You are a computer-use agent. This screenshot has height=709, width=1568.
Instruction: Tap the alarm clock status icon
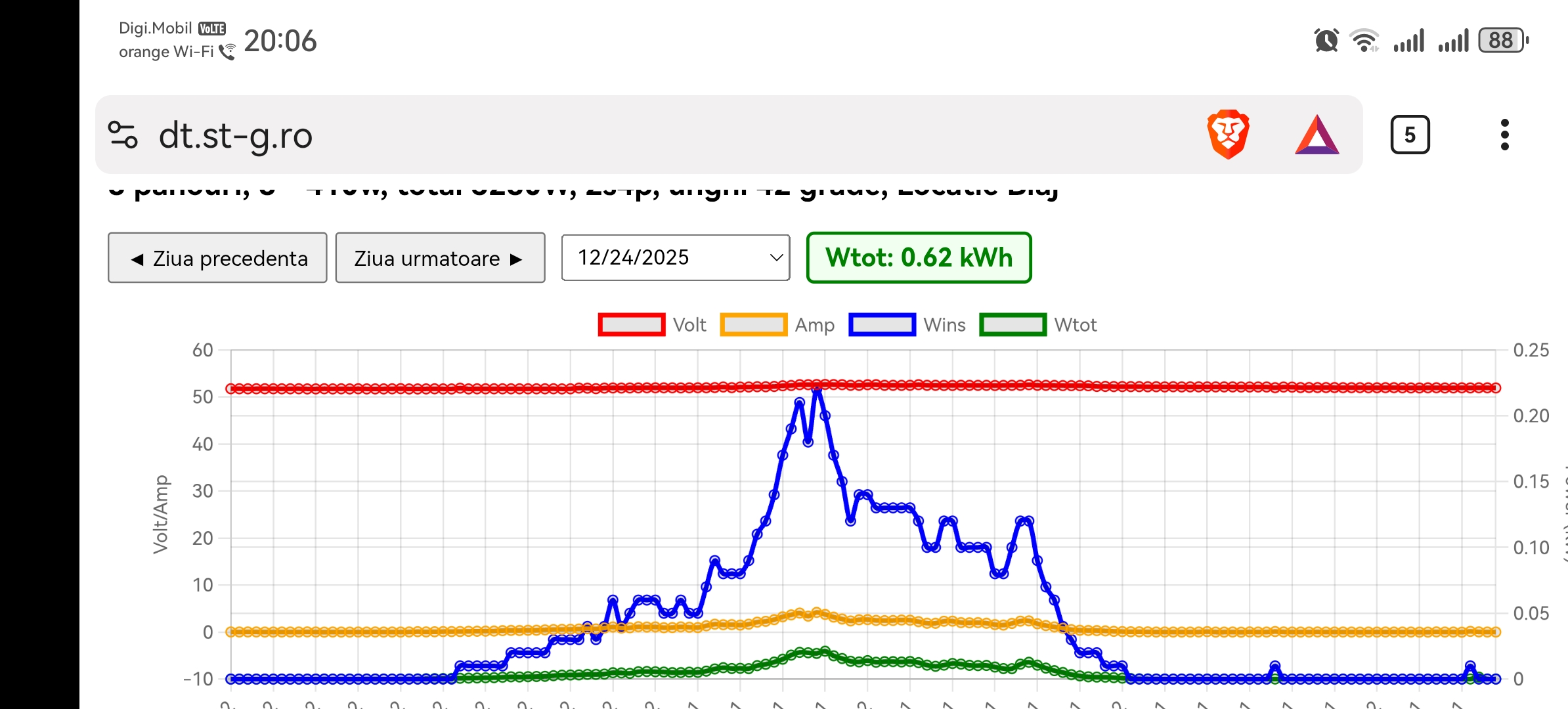[1326, 41]
